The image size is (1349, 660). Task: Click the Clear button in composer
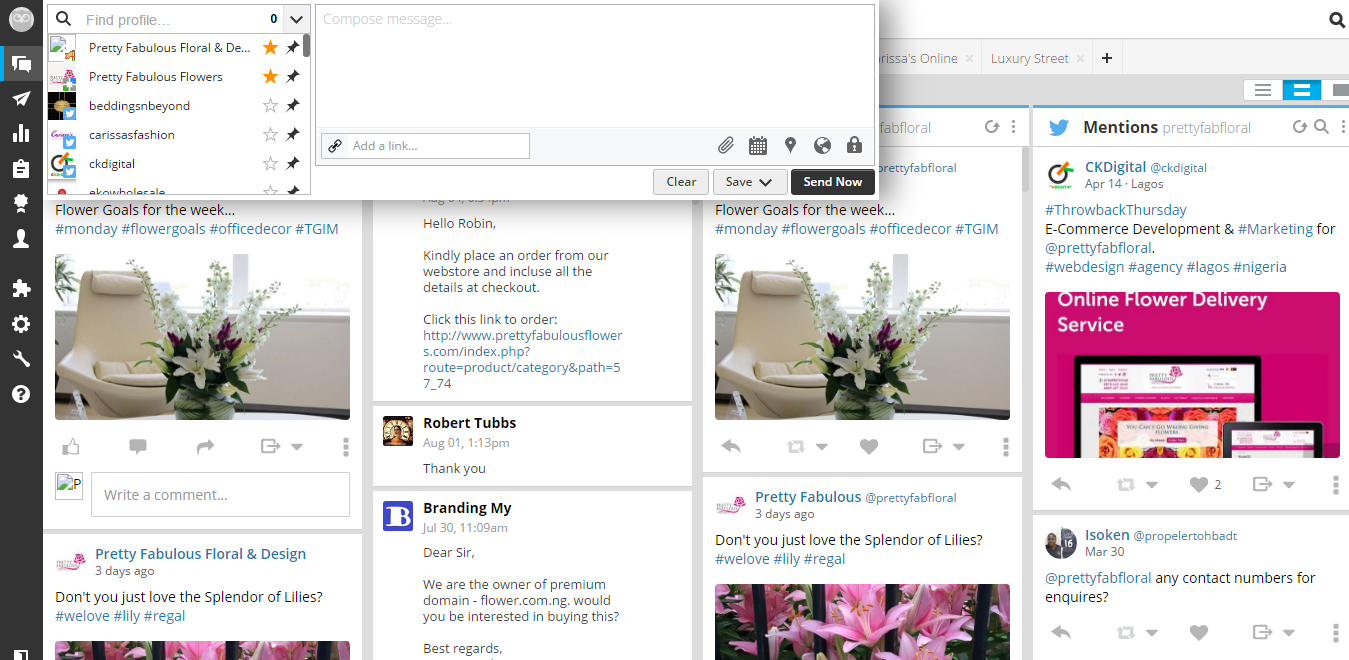point(681,182)
